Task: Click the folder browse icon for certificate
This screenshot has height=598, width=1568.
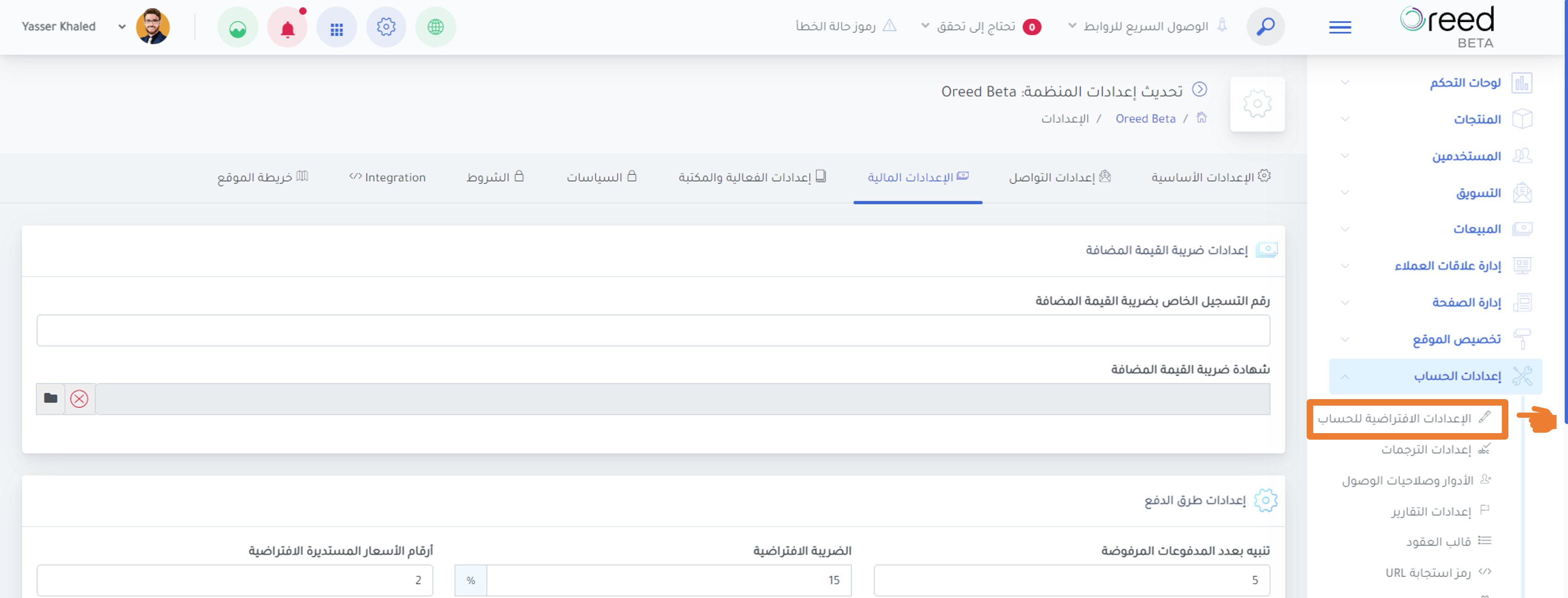Action: [50, 399]
